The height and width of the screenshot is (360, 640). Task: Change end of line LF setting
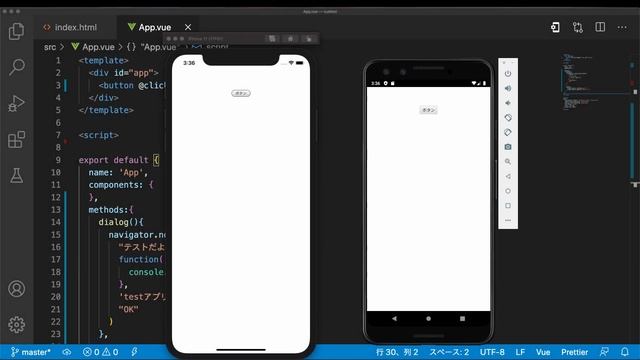(520, 352)
